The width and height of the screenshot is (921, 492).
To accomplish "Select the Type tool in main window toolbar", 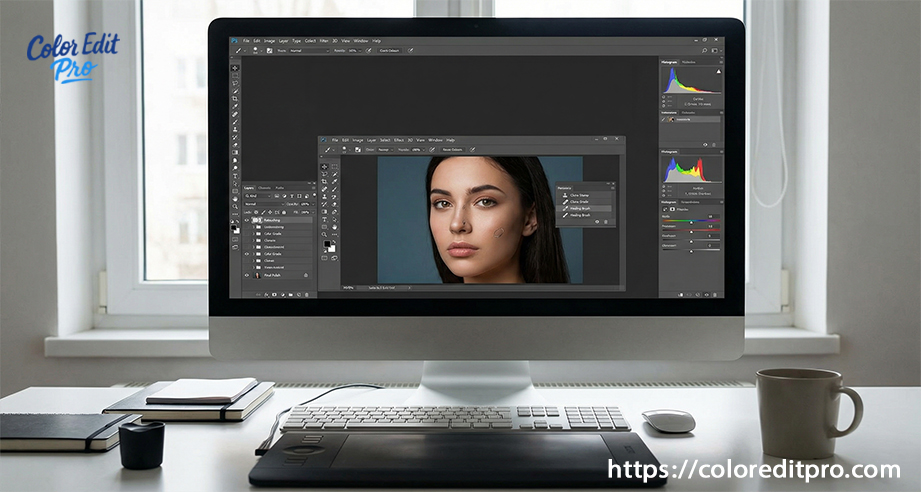I will pos(235,175).
